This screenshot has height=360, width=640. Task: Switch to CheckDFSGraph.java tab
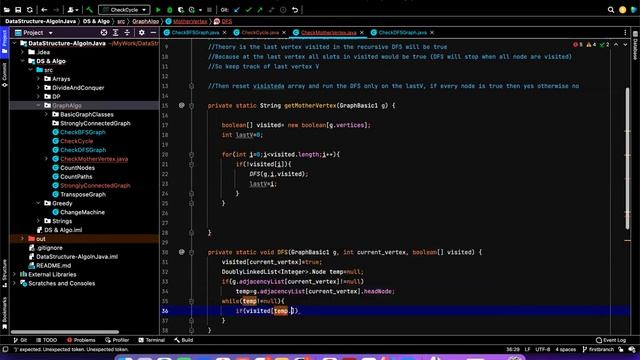tap(402, 33)
